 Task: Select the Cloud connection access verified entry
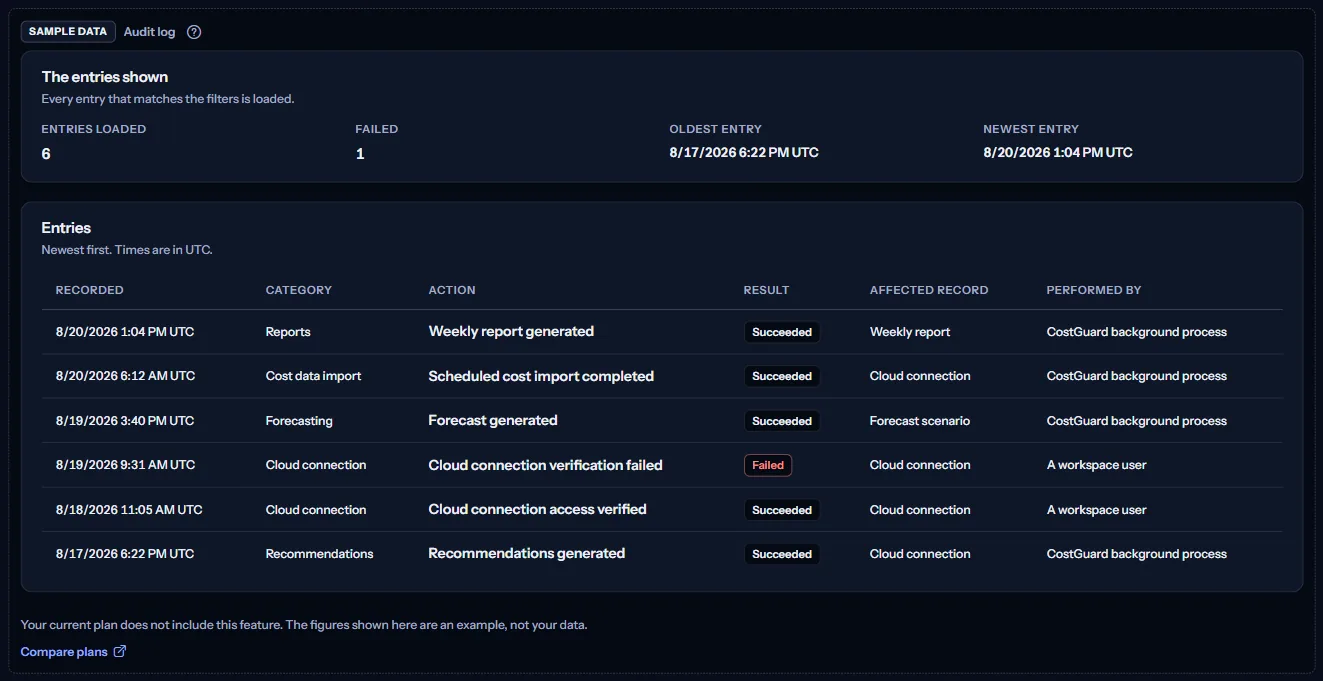pyautogui.click(x=662, y=510)
